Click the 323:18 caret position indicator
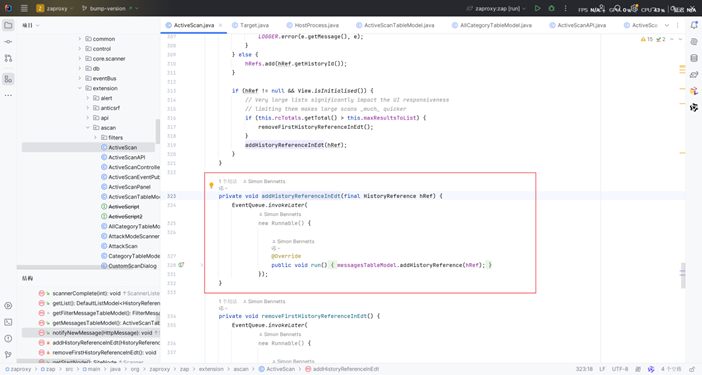702x375 pixels. tap(584, 369)
